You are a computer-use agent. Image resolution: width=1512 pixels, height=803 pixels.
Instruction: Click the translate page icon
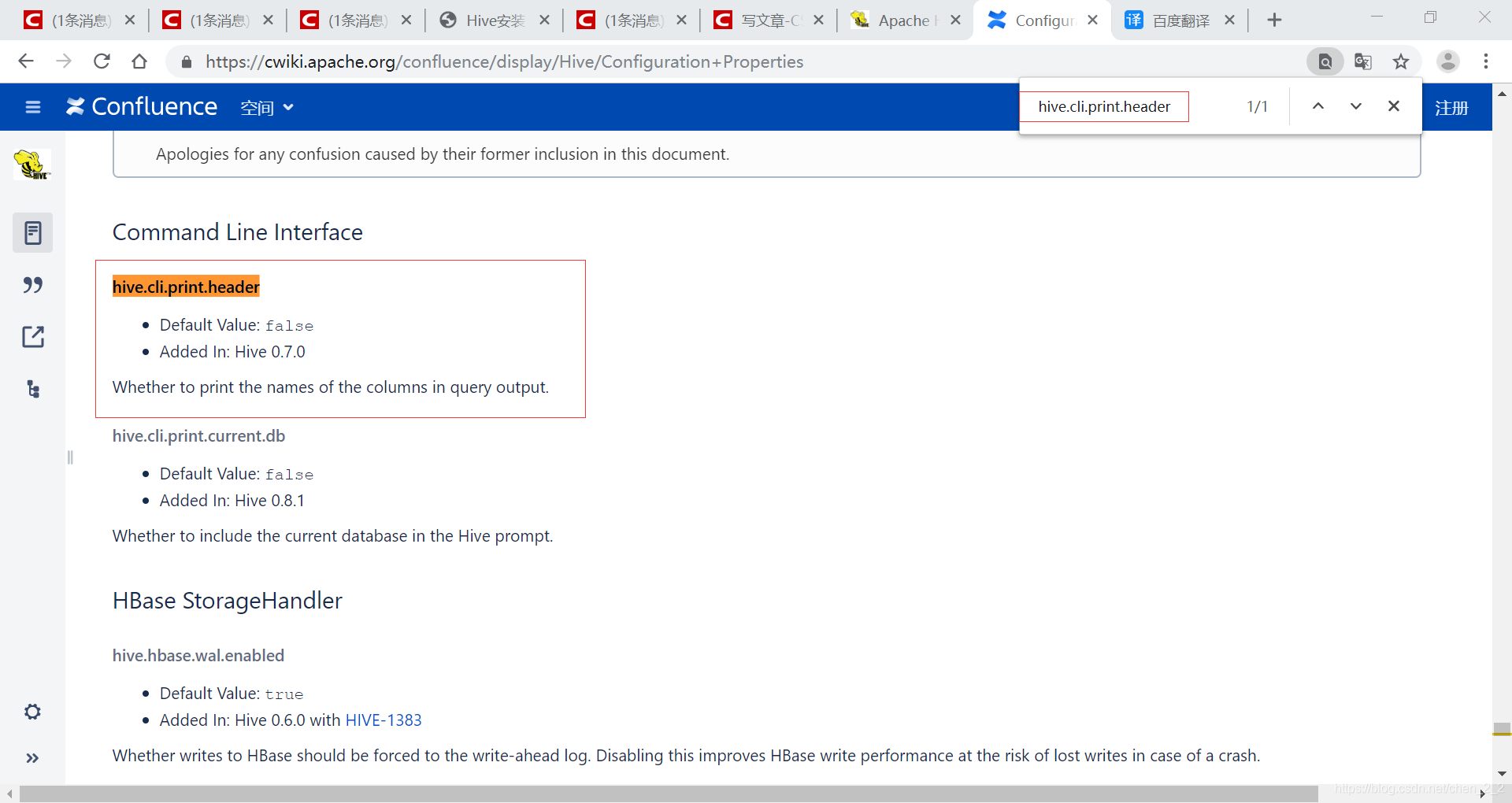1363,61
